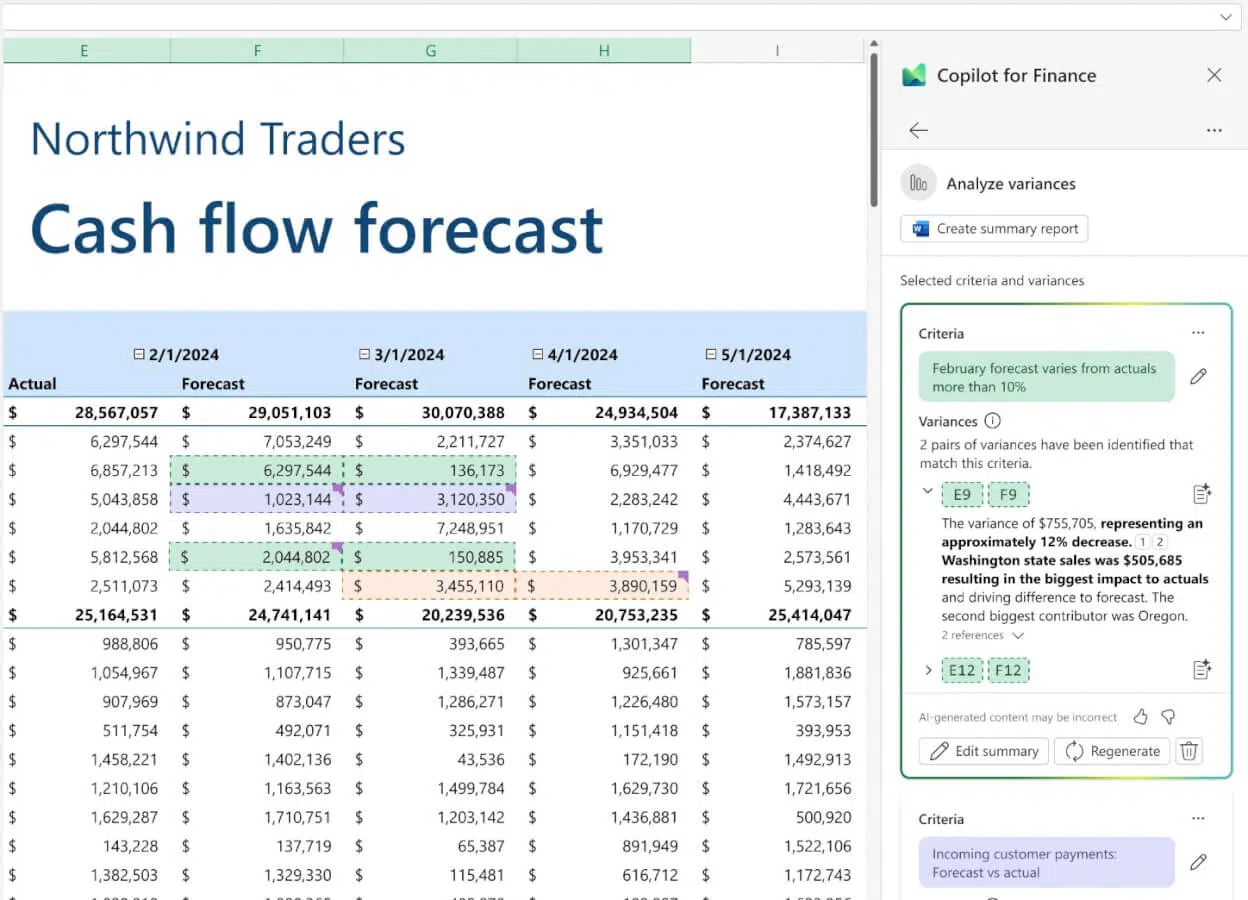This screenshot has width=1248, height=900.
Task: Click the Analyze variances chart icon
Action: tap(918, 183)
